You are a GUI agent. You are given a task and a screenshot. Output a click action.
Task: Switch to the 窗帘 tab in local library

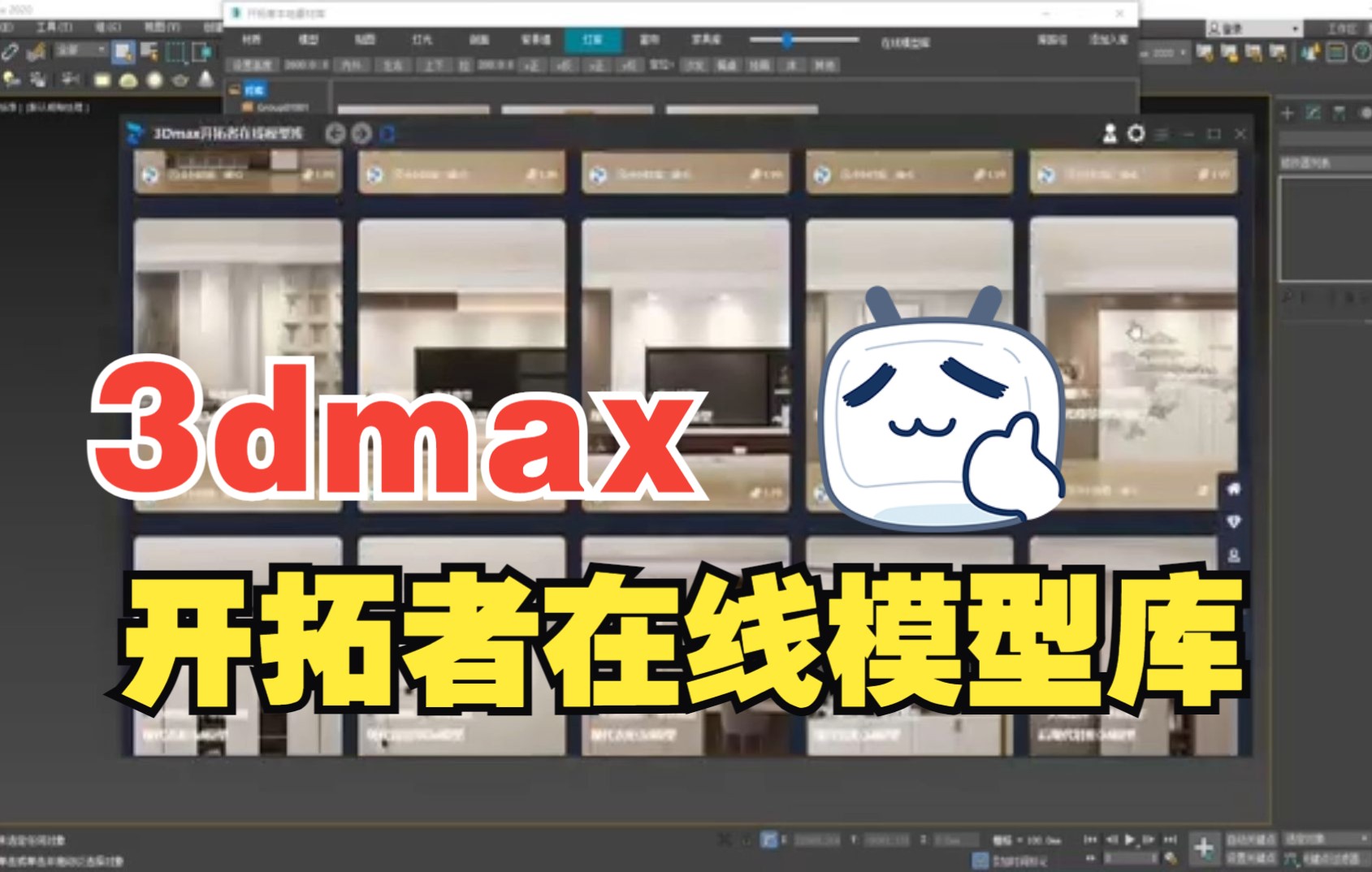click(x=650, y=39)
